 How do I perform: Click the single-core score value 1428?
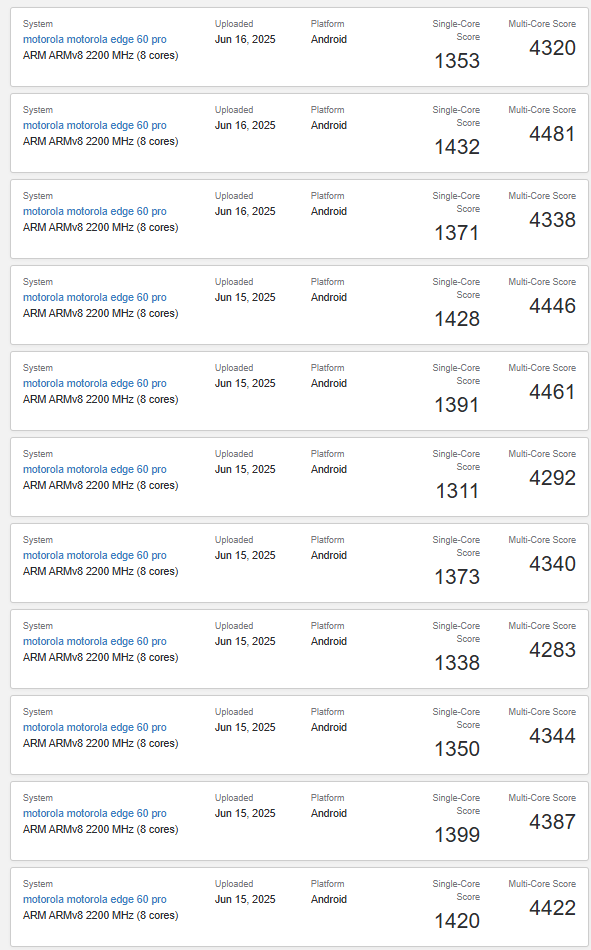pos(457,319)
